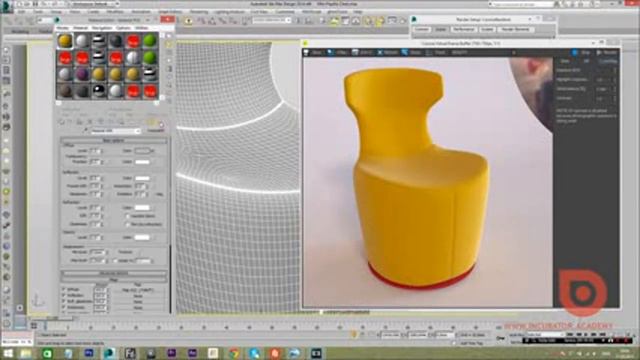Click Reflection Level spinner arrows
This screenshot has height=360, width=640.
(x=101, y=178)
